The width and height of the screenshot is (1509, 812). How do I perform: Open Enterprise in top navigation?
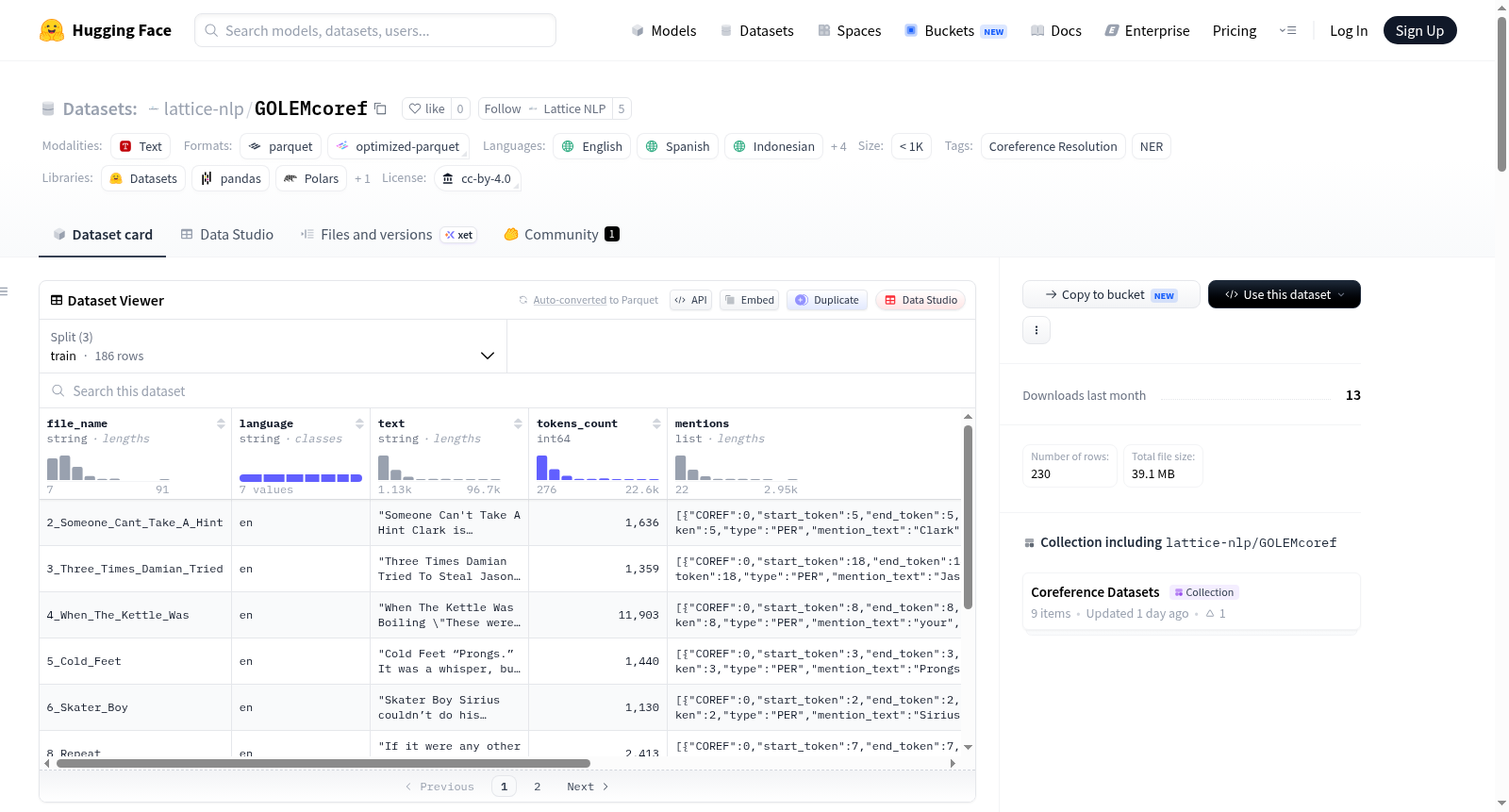pyautogui.click(x=1148, y=30)
